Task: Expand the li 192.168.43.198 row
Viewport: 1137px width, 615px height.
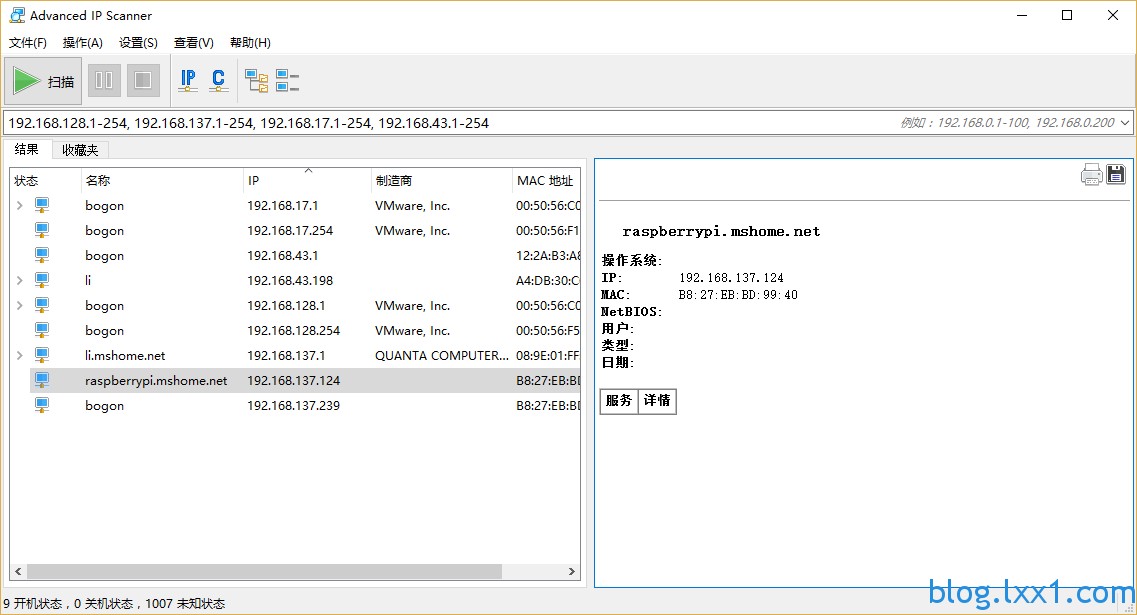Action: coord(20,280)
